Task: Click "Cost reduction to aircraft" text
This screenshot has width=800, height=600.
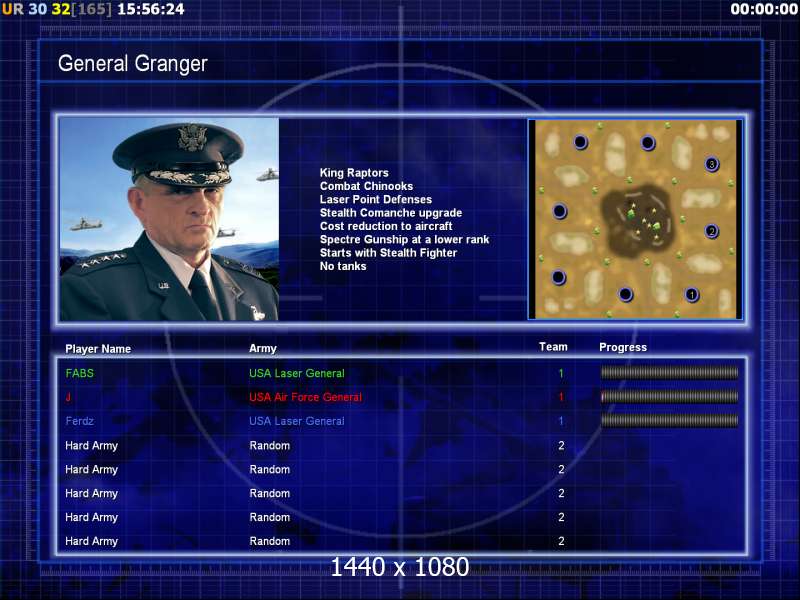Action: coord(386,226)
